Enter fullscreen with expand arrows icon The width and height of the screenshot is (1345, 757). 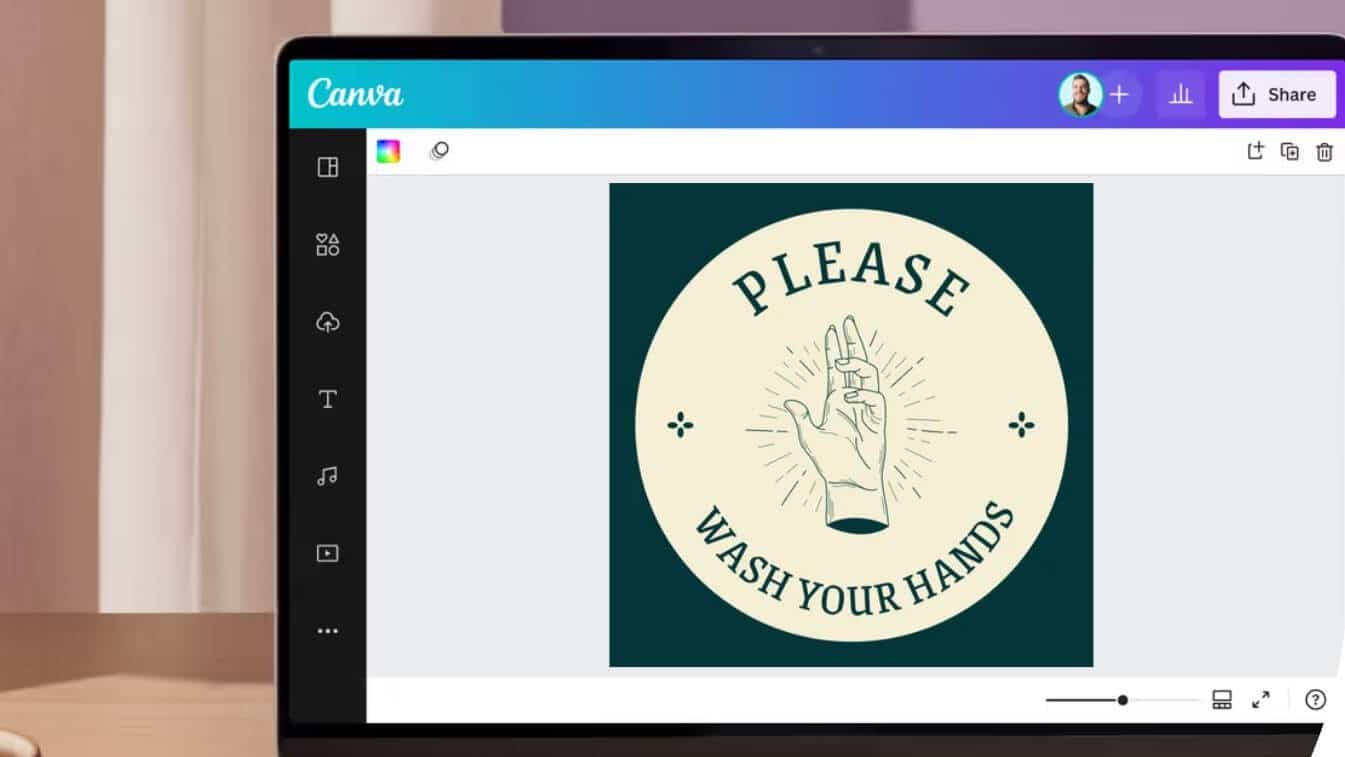[x=1261, y=700]
